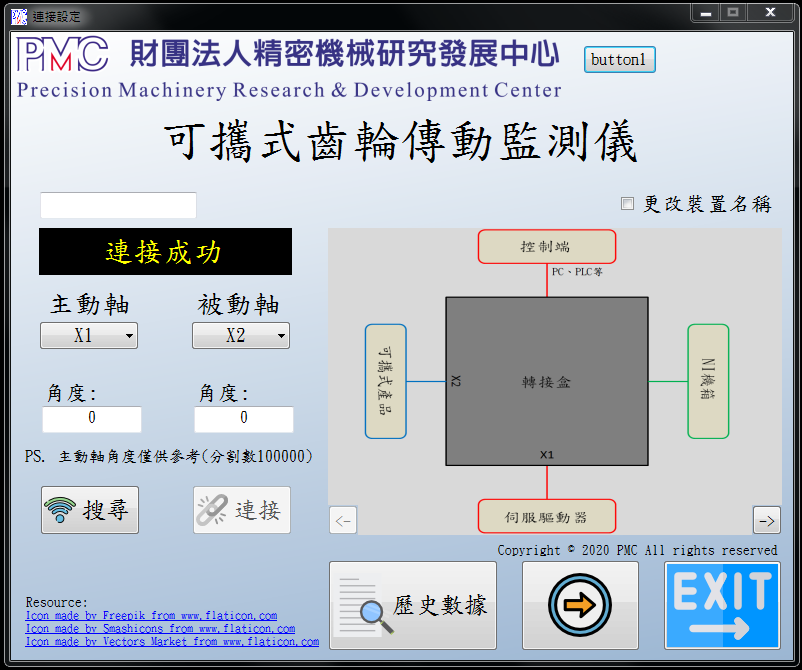Click the Precision Machinery Research & Development Center text

click(x=289, y=90)
